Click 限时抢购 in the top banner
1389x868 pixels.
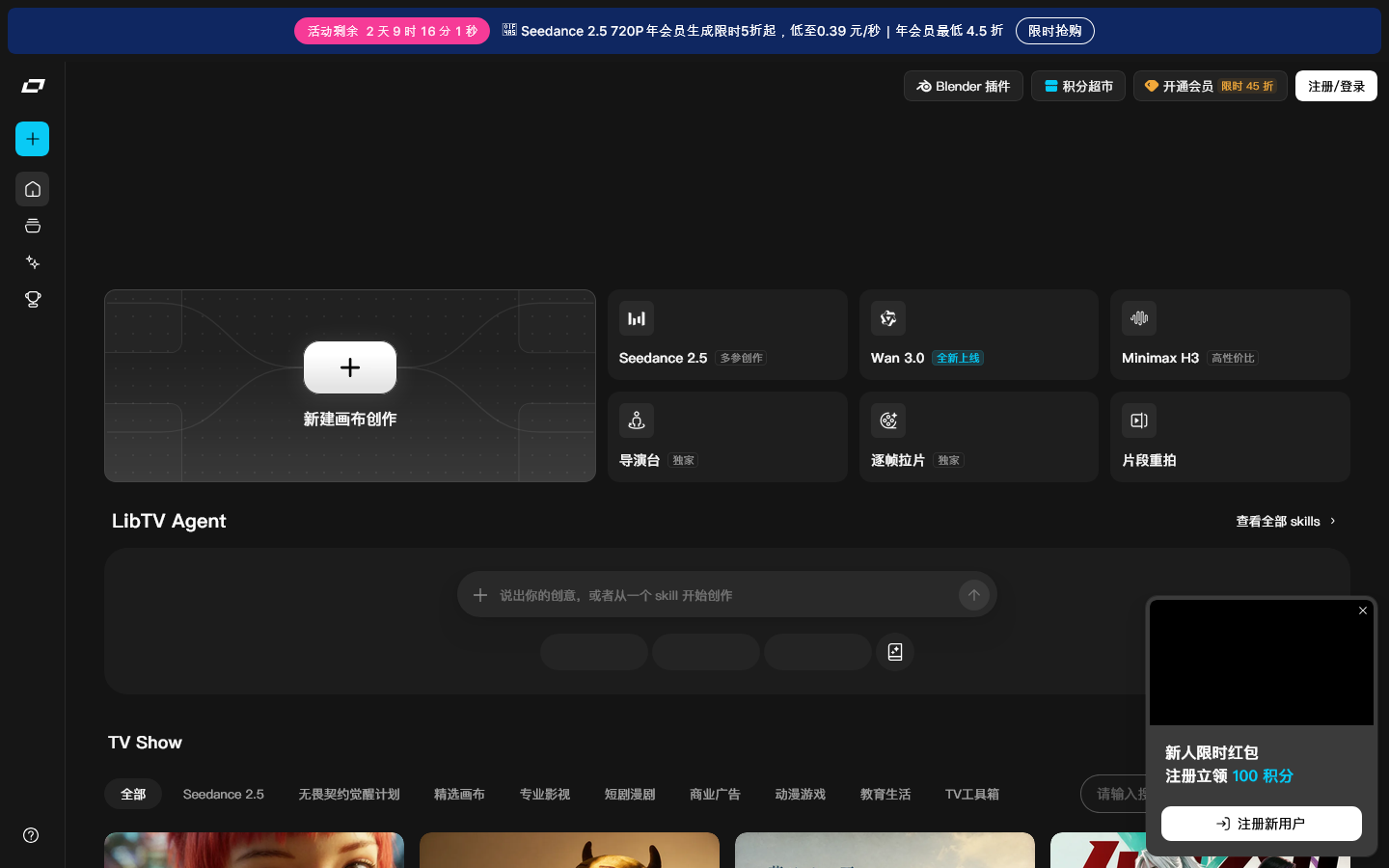pos(1055,31)
